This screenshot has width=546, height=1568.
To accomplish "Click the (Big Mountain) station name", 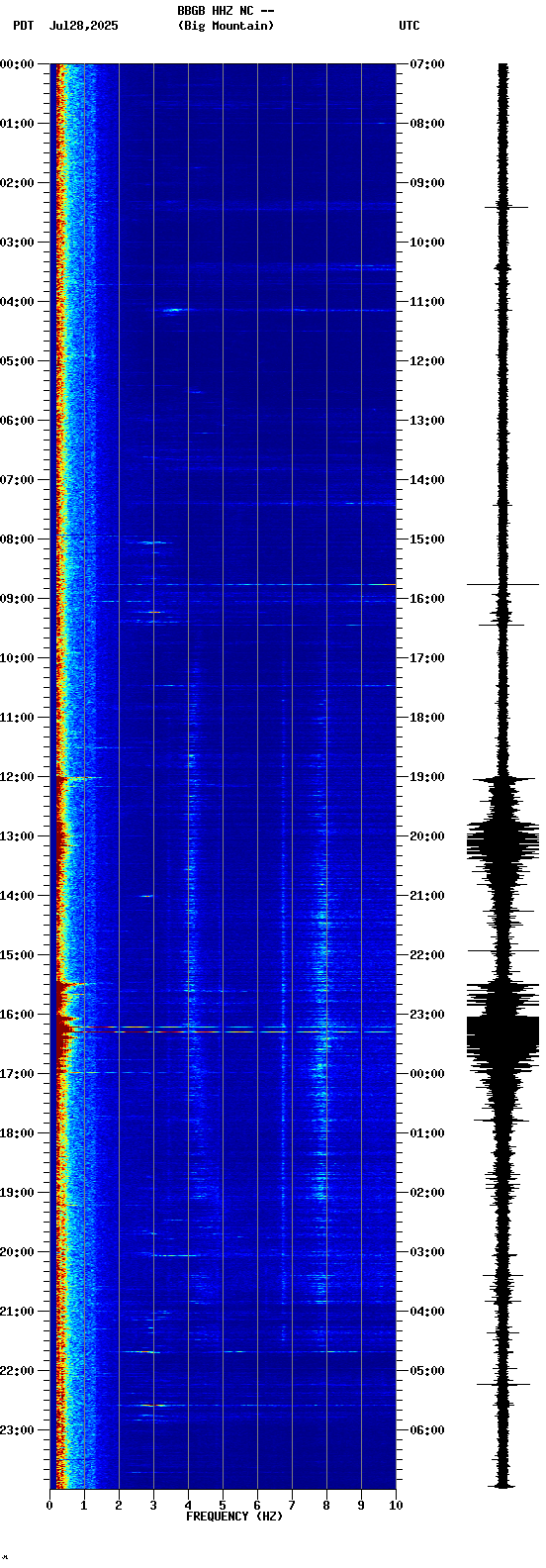I will 226,26.
